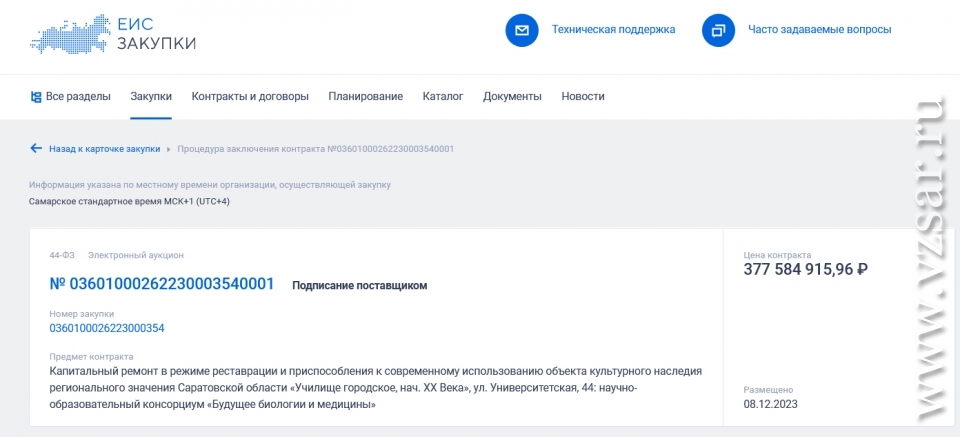Image resolution: width=960 pixels, height=437 pixels.
Task: Navigate to Новости section
Action: (583, 97)
